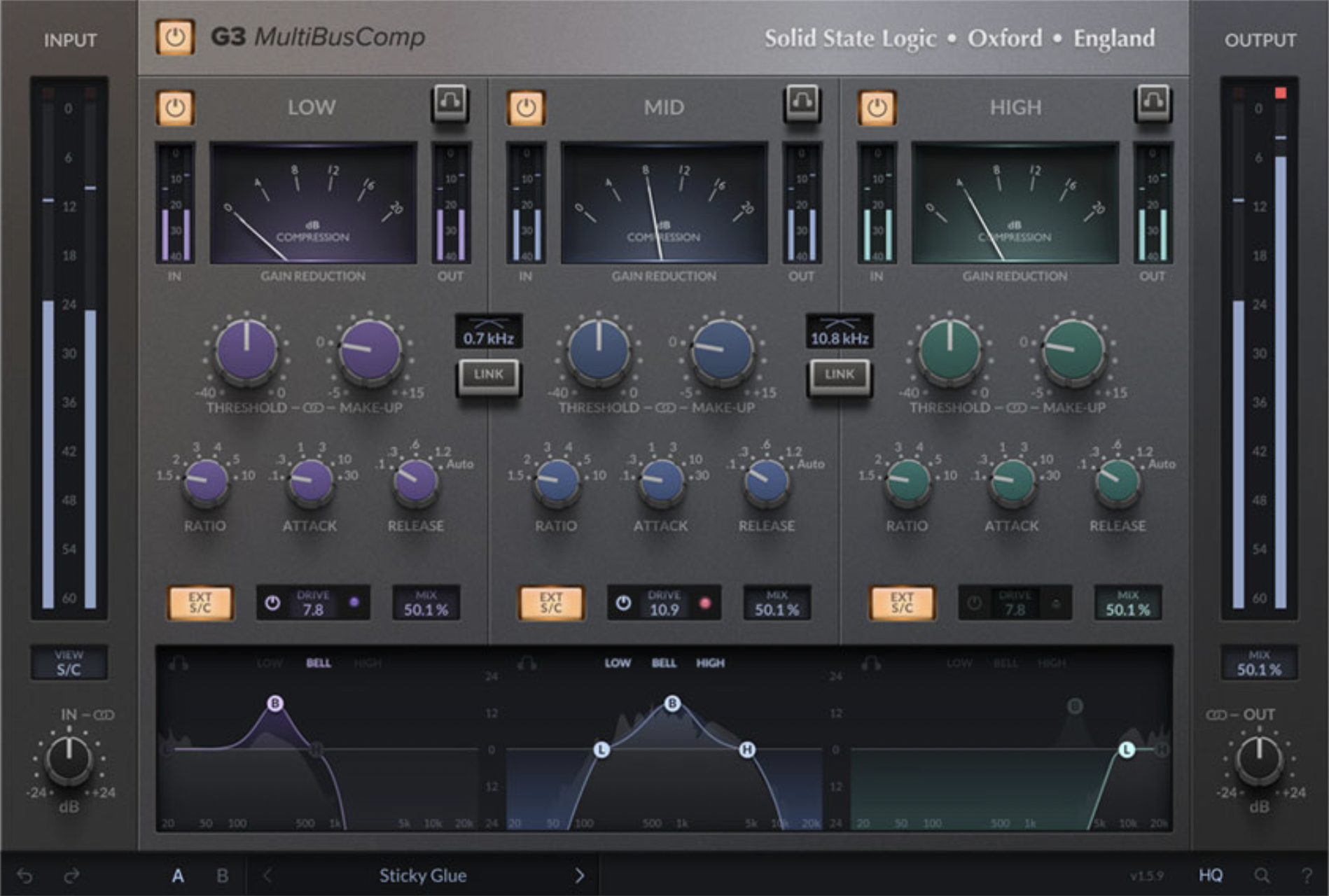Open the Sticky Glue preset name field
Screen dimensions: 1329x896
(x=424, y=875)
